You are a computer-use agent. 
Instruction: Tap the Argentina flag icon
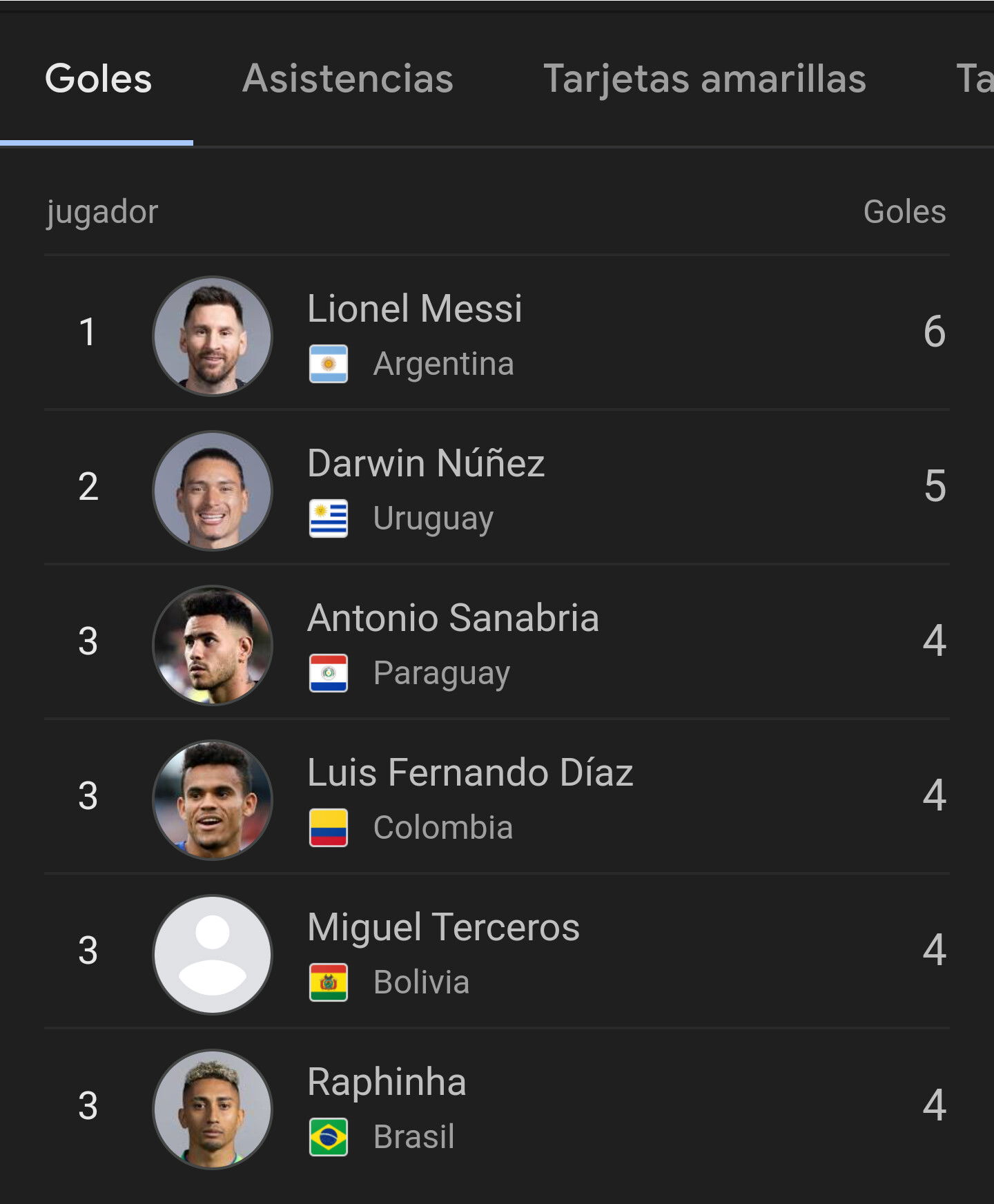(x=329, y=364)
